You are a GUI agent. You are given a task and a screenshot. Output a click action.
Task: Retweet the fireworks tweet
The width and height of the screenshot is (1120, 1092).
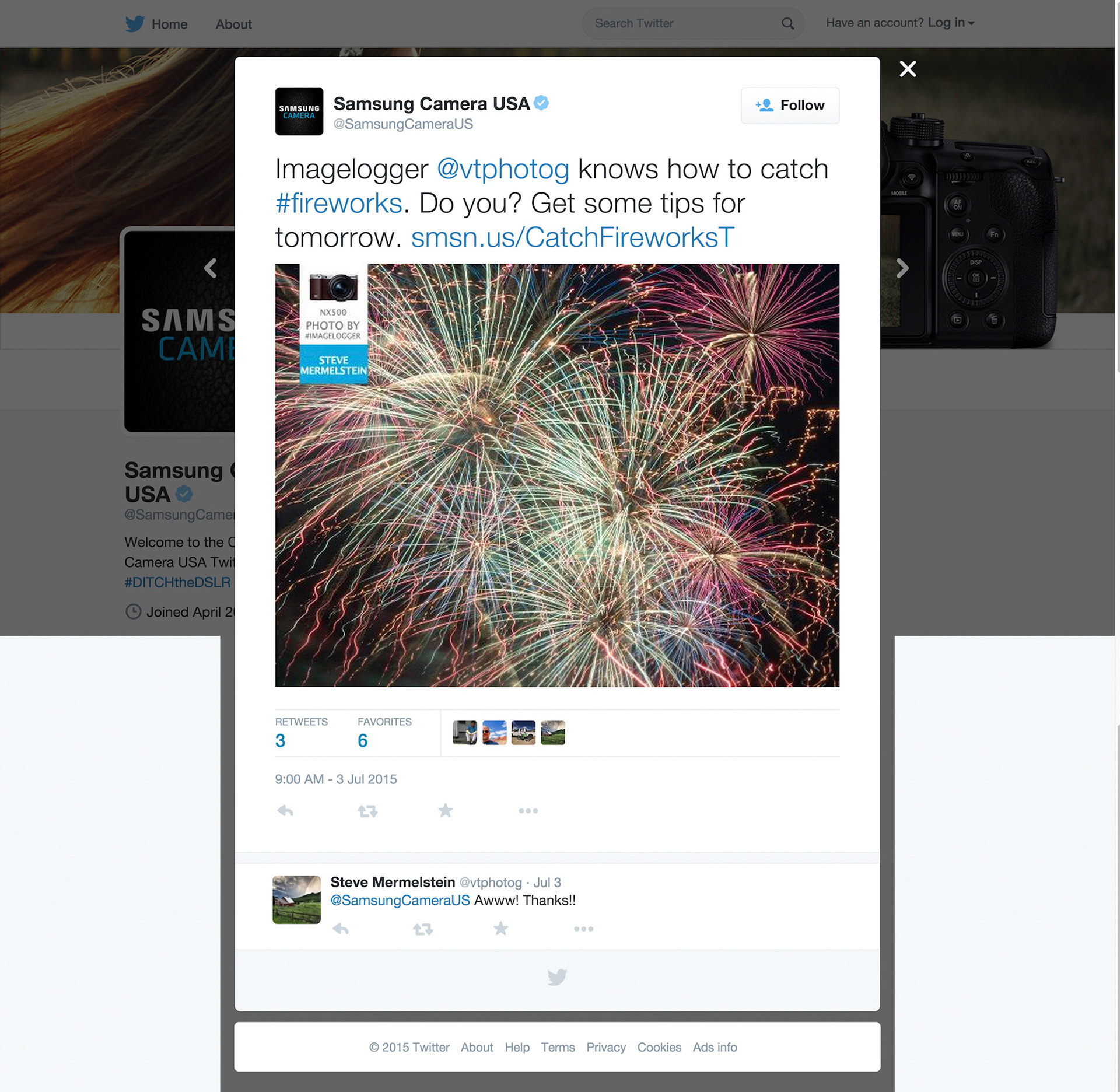point(367,811)
